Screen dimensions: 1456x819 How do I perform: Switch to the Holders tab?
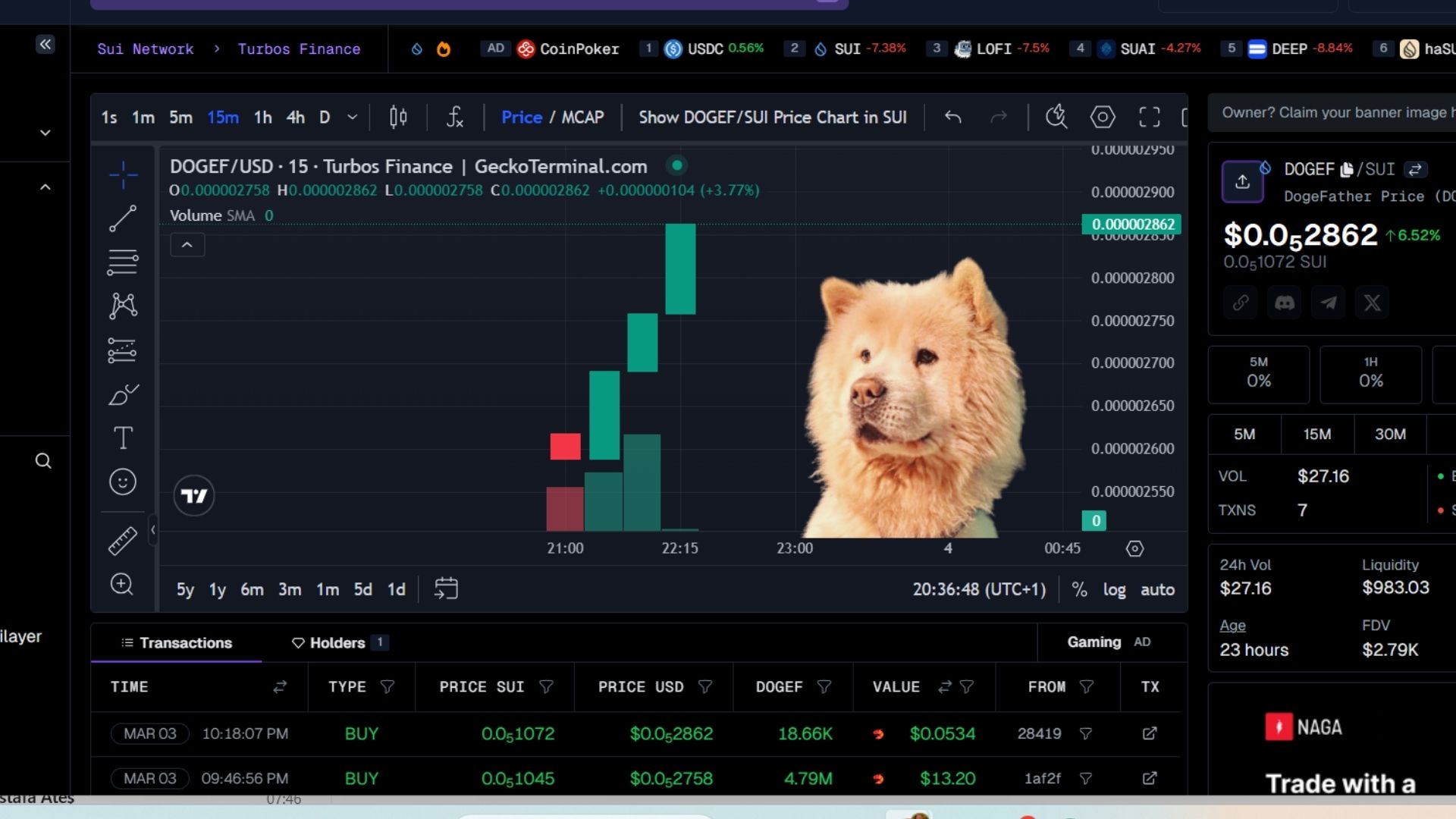(340, 642)
